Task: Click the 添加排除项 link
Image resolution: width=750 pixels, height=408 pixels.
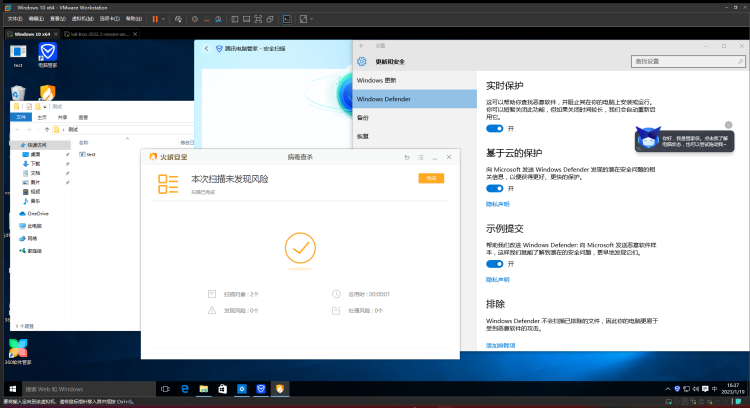Action: click(x=500, y=345)
